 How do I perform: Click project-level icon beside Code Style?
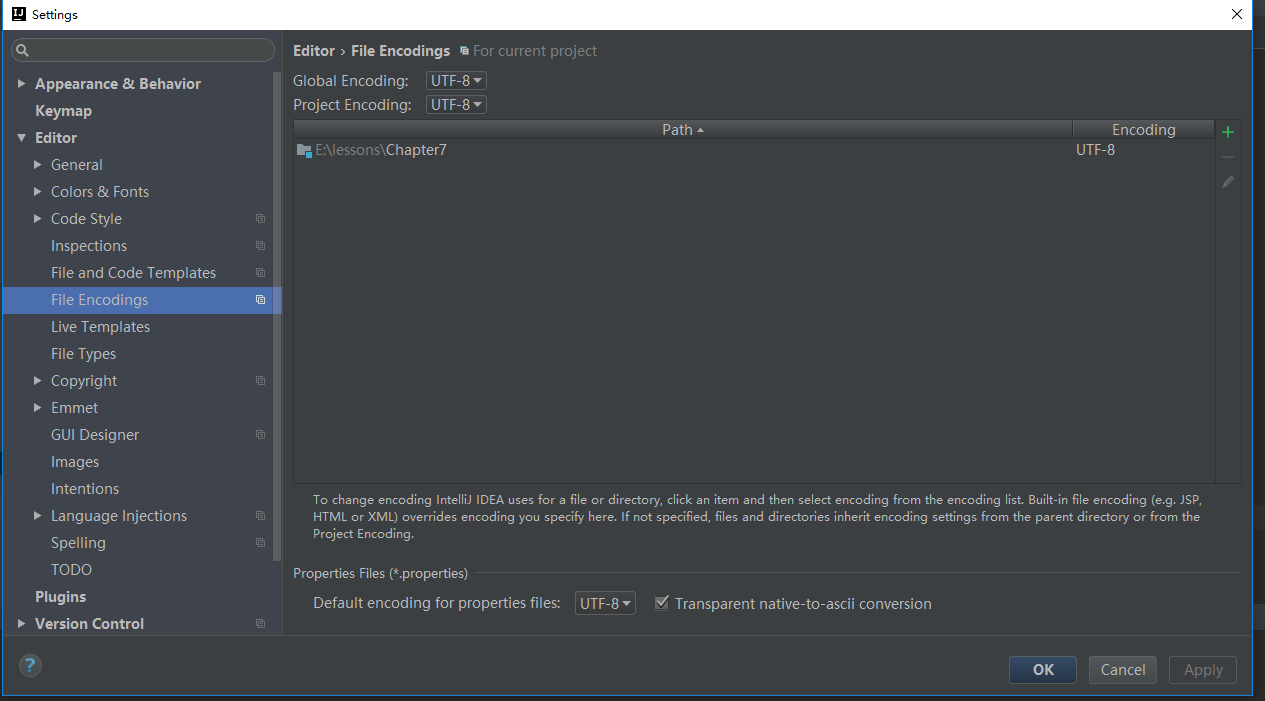click(260, 219)
